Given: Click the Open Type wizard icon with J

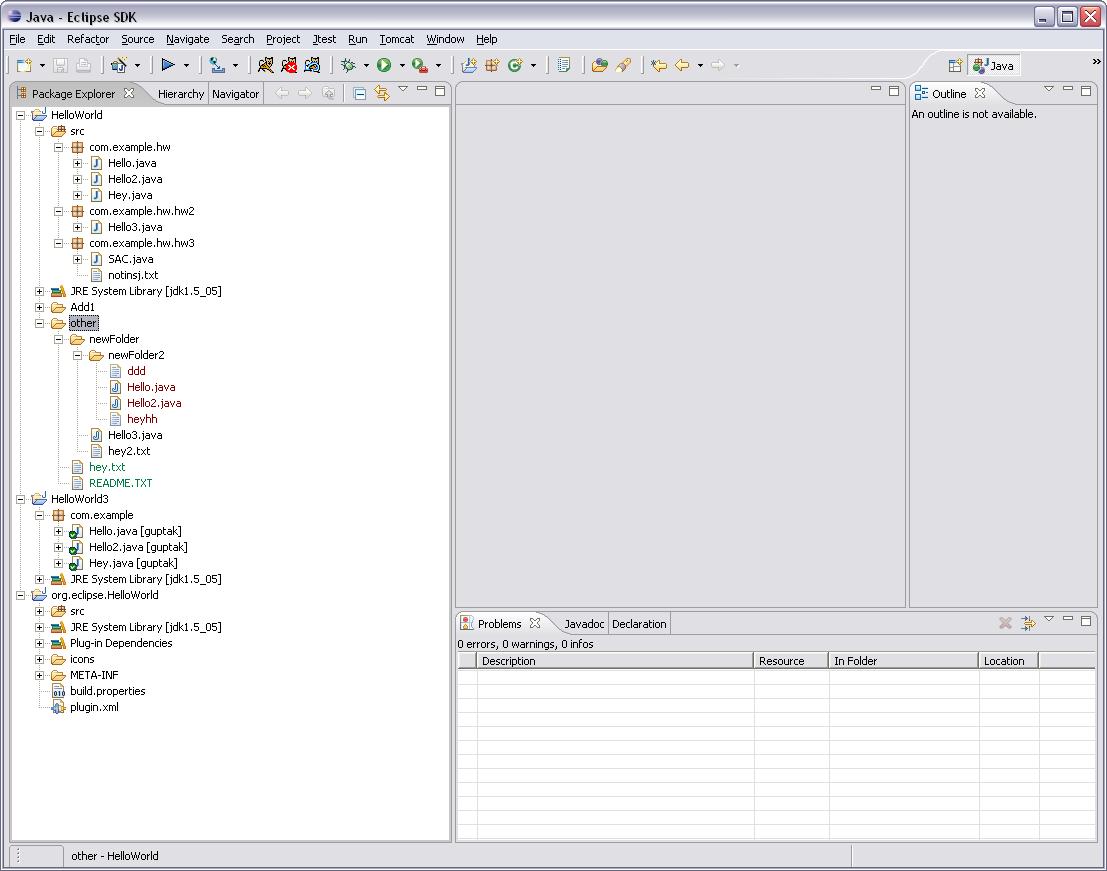Looking at the screenshot, I should [119, 66].
